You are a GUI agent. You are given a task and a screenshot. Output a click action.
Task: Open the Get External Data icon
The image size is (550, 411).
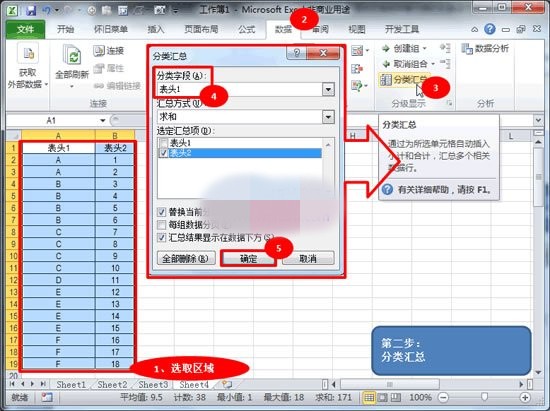pos(28,54)
